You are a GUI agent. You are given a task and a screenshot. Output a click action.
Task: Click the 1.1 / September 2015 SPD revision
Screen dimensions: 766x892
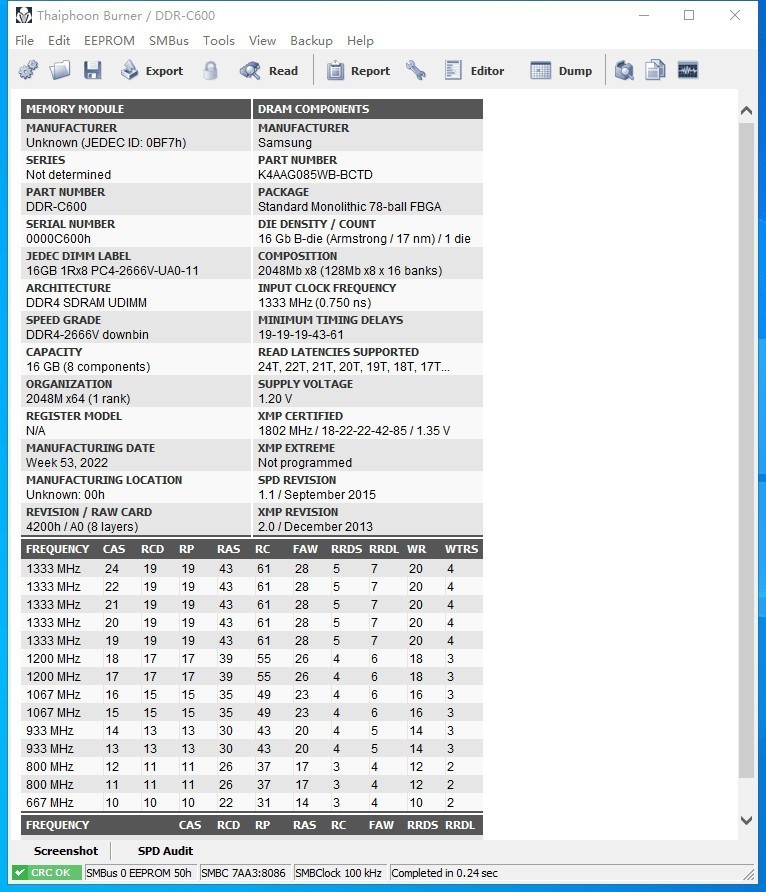click(x=317, y=494)
